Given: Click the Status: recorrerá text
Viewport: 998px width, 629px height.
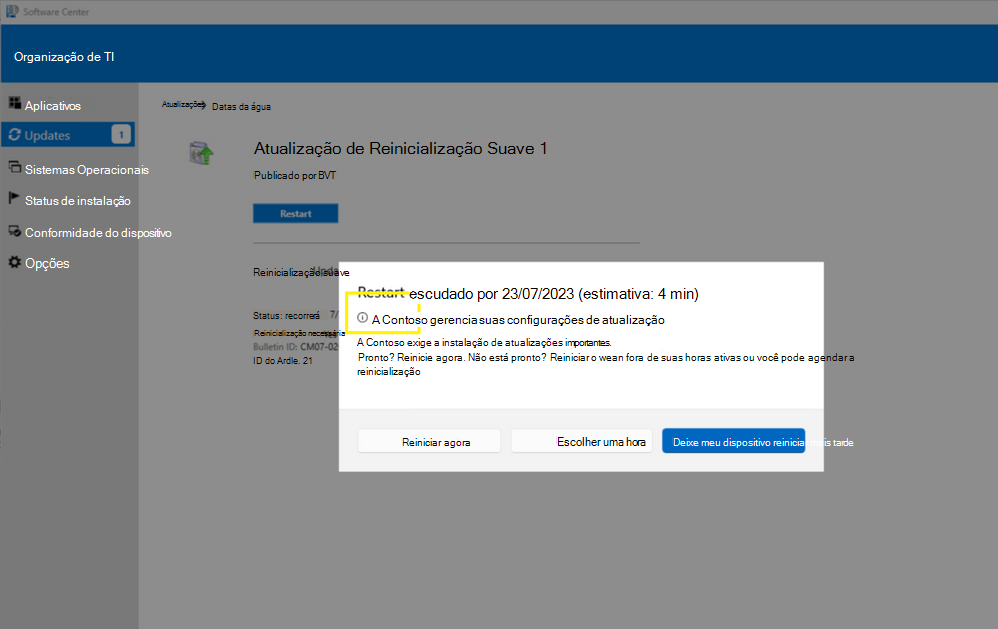Looking at the screenshot, I should pos(286,316).
